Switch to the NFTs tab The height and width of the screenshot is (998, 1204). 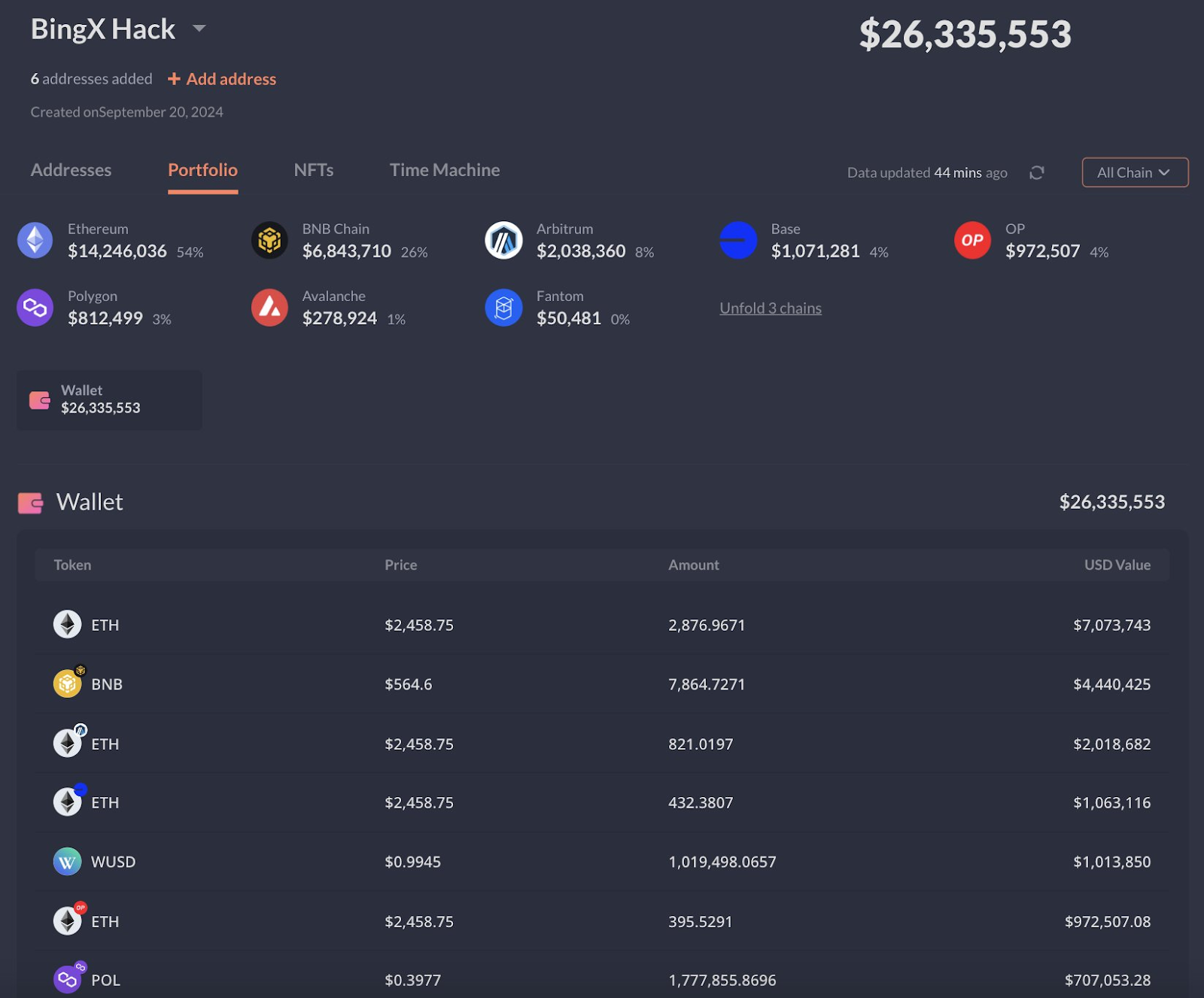pyautogui.click(x=313, y=170)
